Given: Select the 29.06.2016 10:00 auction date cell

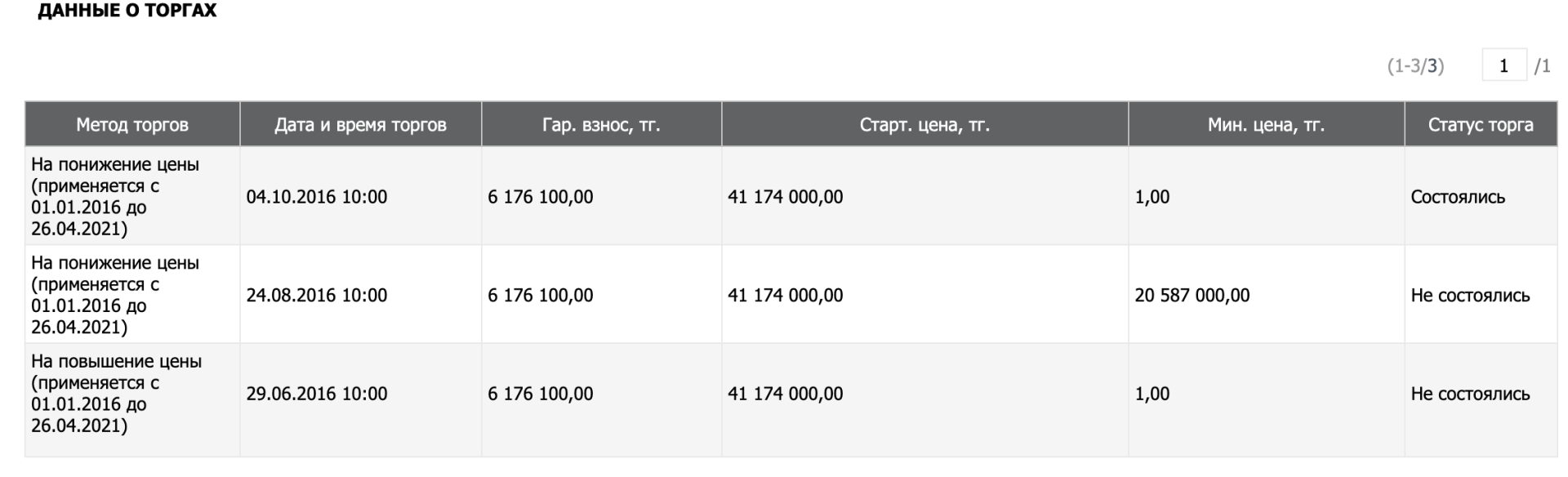Looking at the screenshot, I should (x=317, y=394).
